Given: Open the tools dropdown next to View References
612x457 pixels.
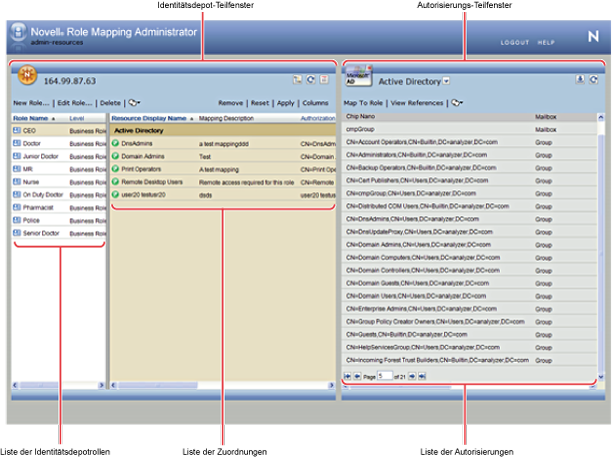Looking at the screenshot, I should [x=457, y=103].
